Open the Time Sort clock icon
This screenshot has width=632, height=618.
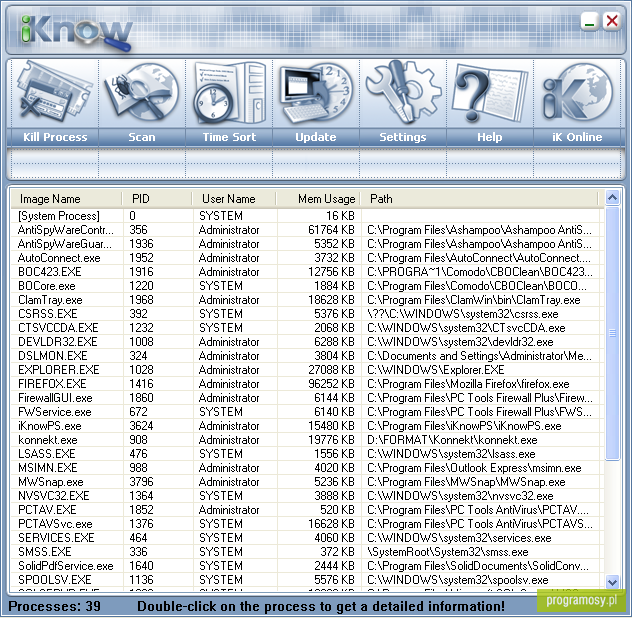click(x=229, y=93)
